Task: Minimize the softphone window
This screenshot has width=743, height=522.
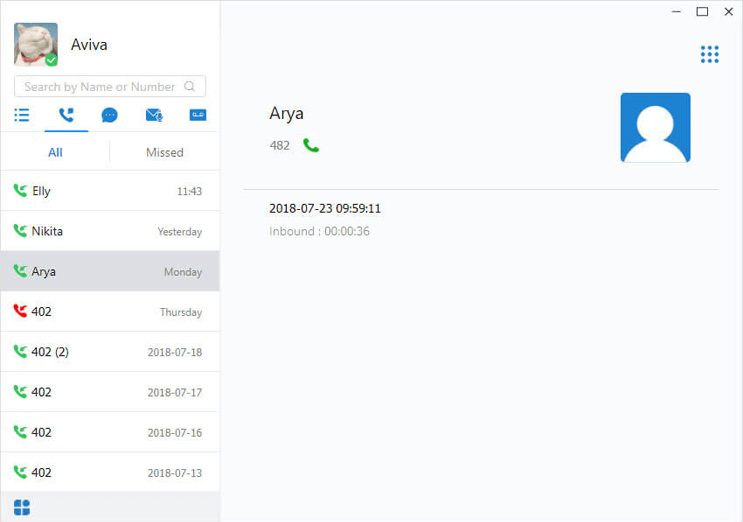Action: [676, 11]
